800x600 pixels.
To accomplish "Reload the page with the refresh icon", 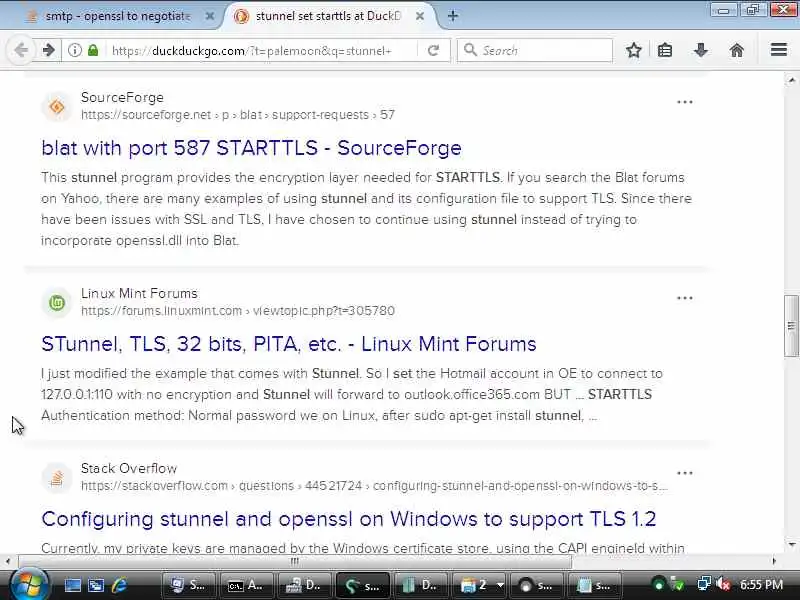I will [433, 50].
